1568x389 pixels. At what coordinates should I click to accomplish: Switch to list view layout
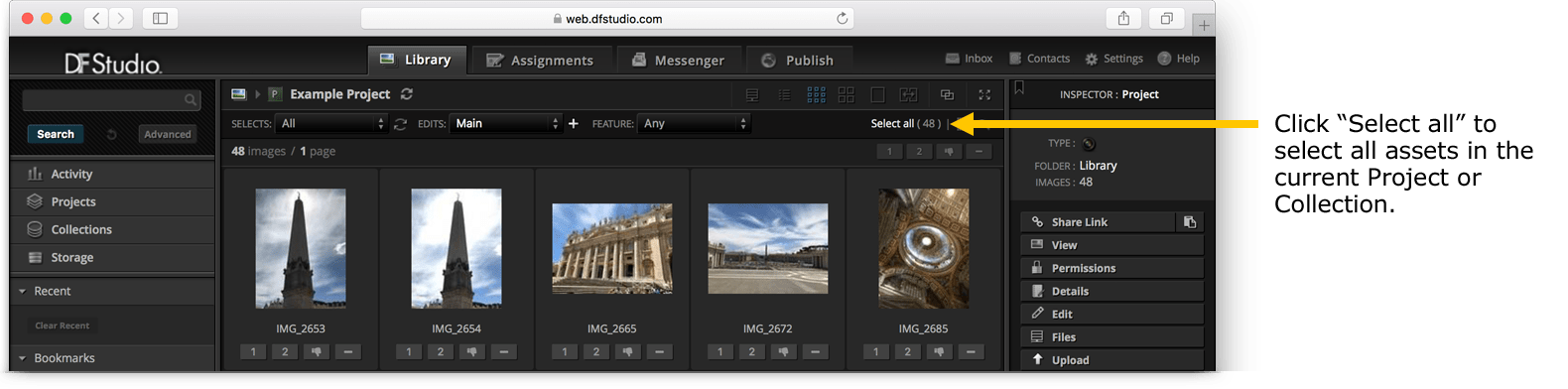click(x=784, y=94)
